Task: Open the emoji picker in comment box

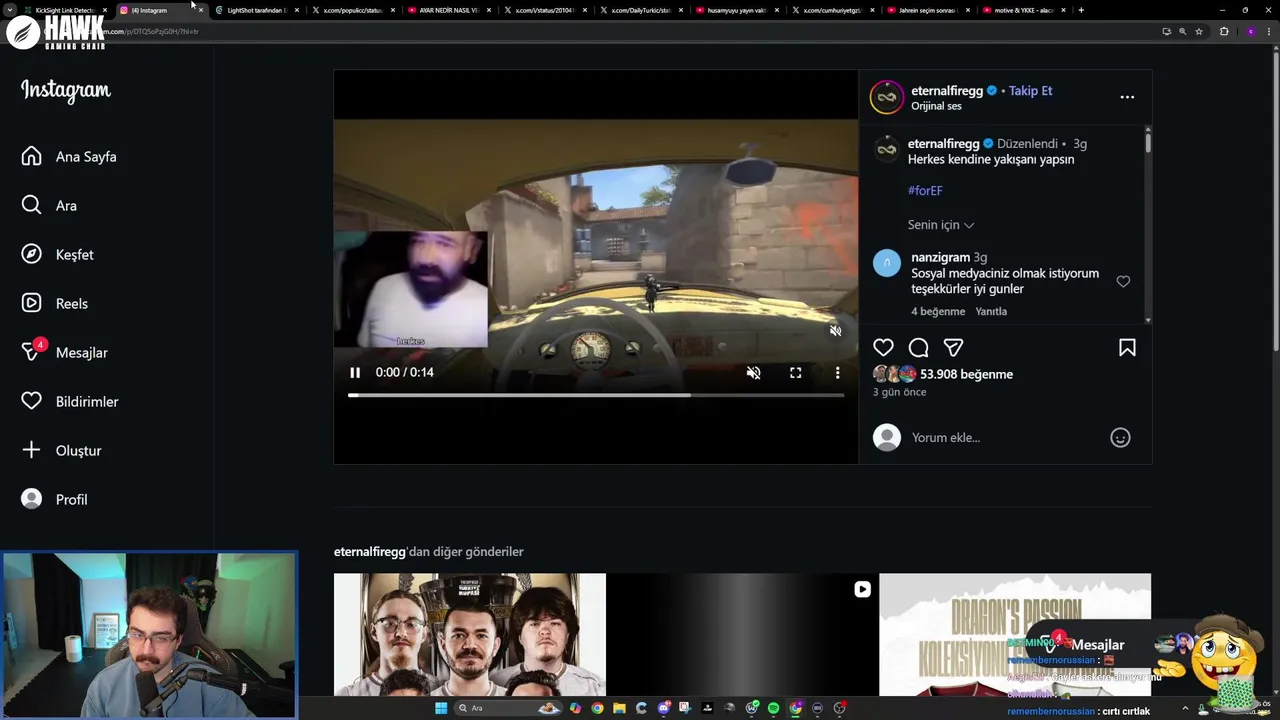Action: 1120,438
